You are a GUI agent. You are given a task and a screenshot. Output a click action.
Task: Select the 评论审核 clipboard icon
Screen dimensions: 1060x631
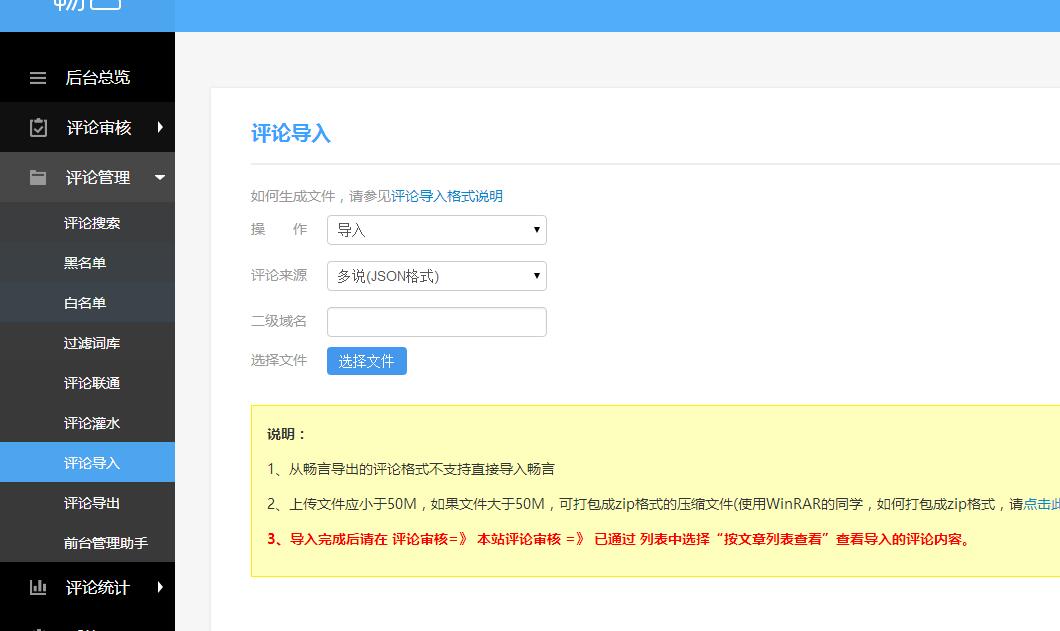pyautogui.click(x=38, y=128)
